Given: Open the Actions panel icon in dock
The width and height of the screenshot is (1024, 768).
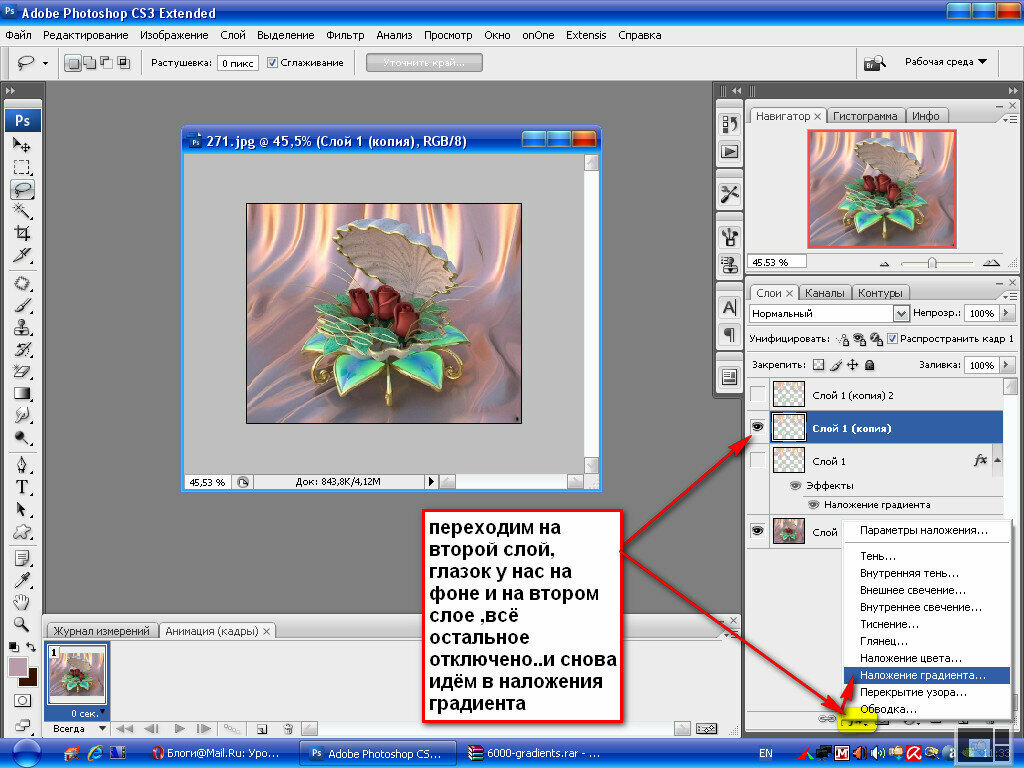Looking at the screenshot, I should pos(729,152).
